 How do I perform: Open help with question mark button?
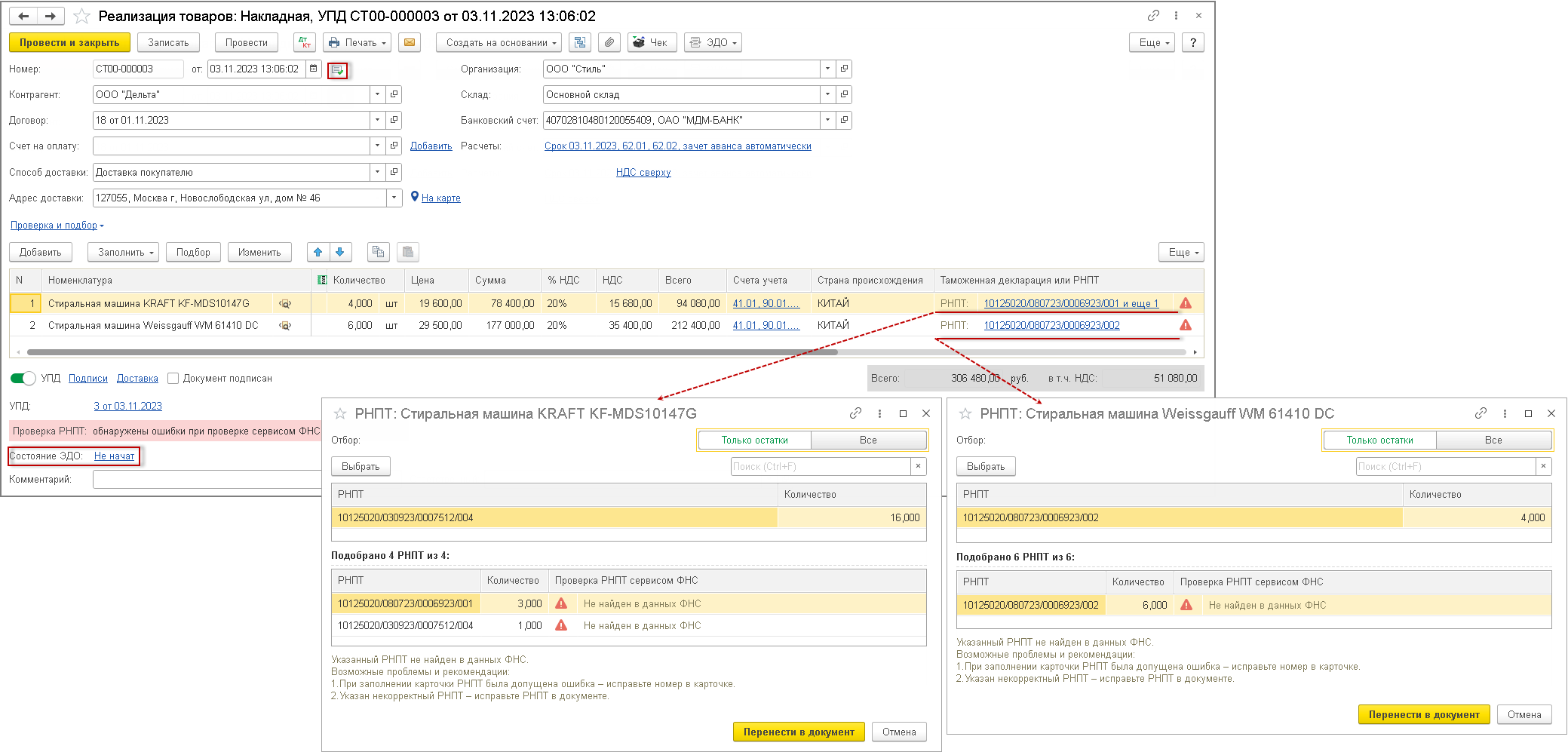(x=1192, y=42)
